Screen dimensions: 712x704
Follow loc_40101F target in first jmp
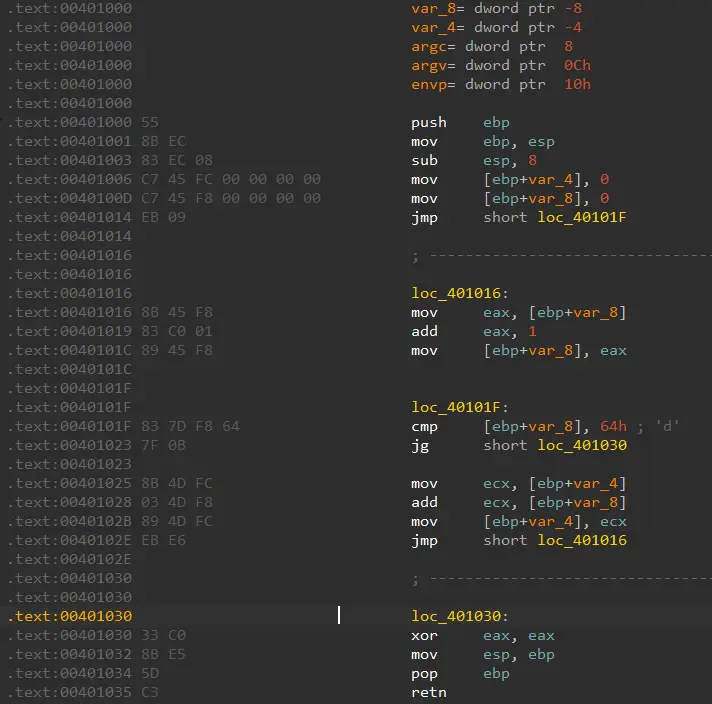coord(582,218)
